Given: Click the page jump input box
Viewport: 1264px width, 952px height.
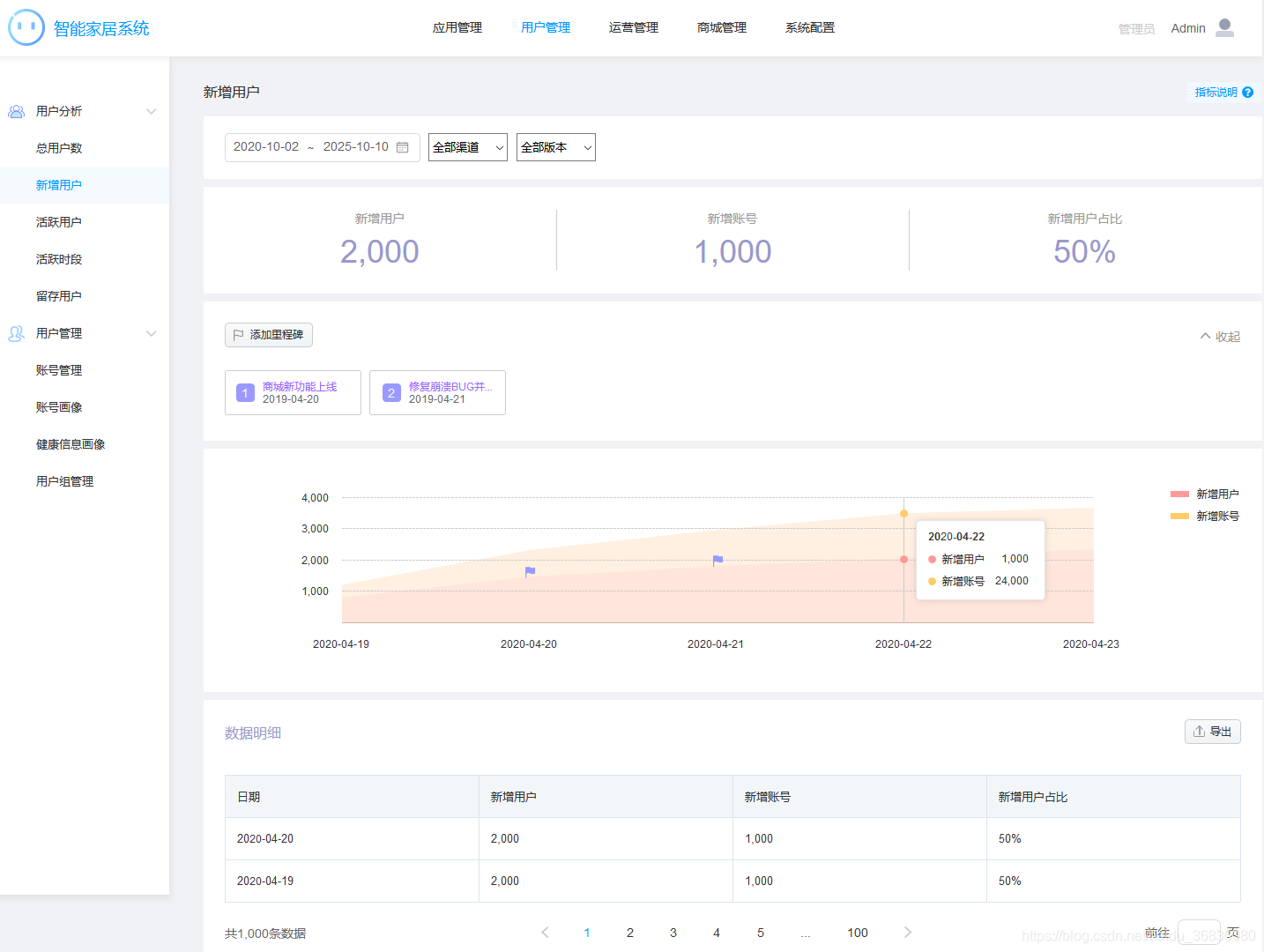Looking at the screenshot, I should (x=1200, y=933).
